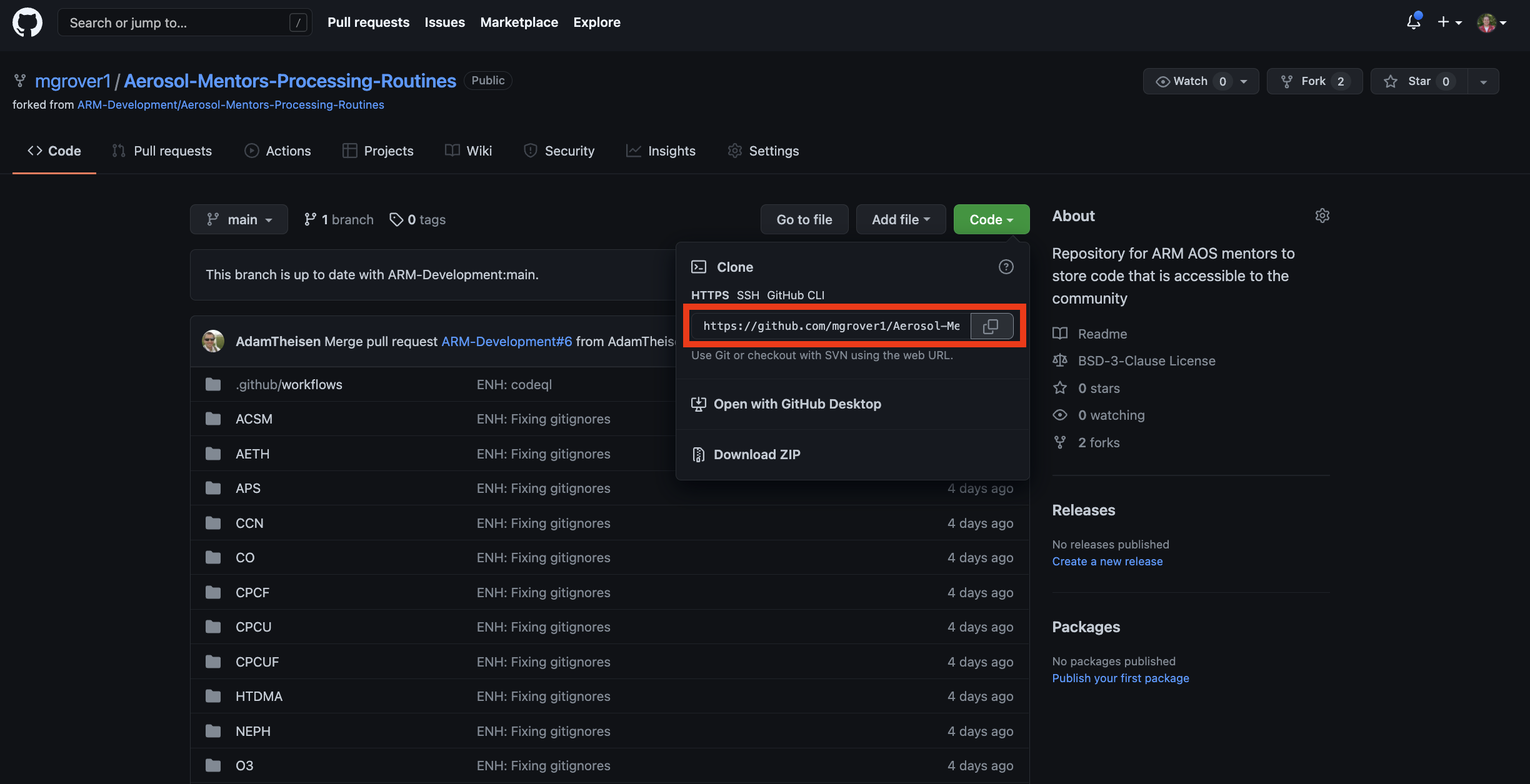Image resolution: width=1530 pixels, height=784 pixels.
Task: Open the user avatar menu
Action: click(x=1492, y=22)
